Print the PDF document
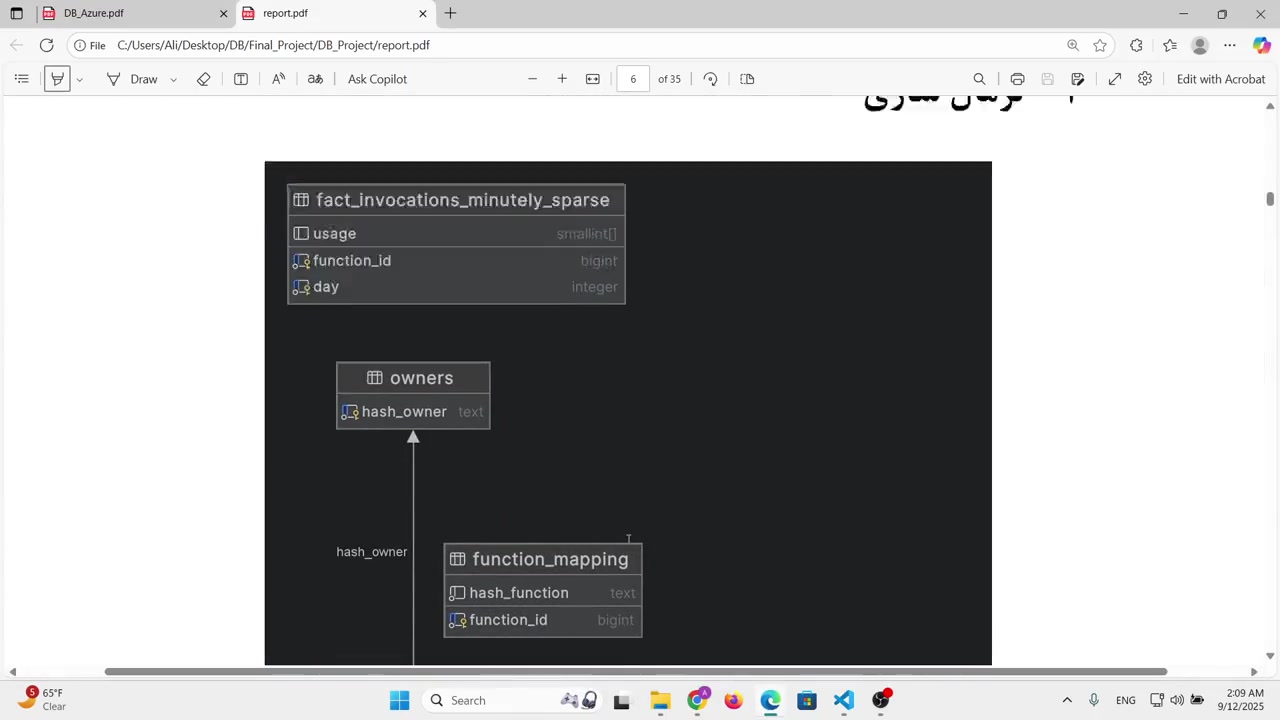 pos(1017,79)
